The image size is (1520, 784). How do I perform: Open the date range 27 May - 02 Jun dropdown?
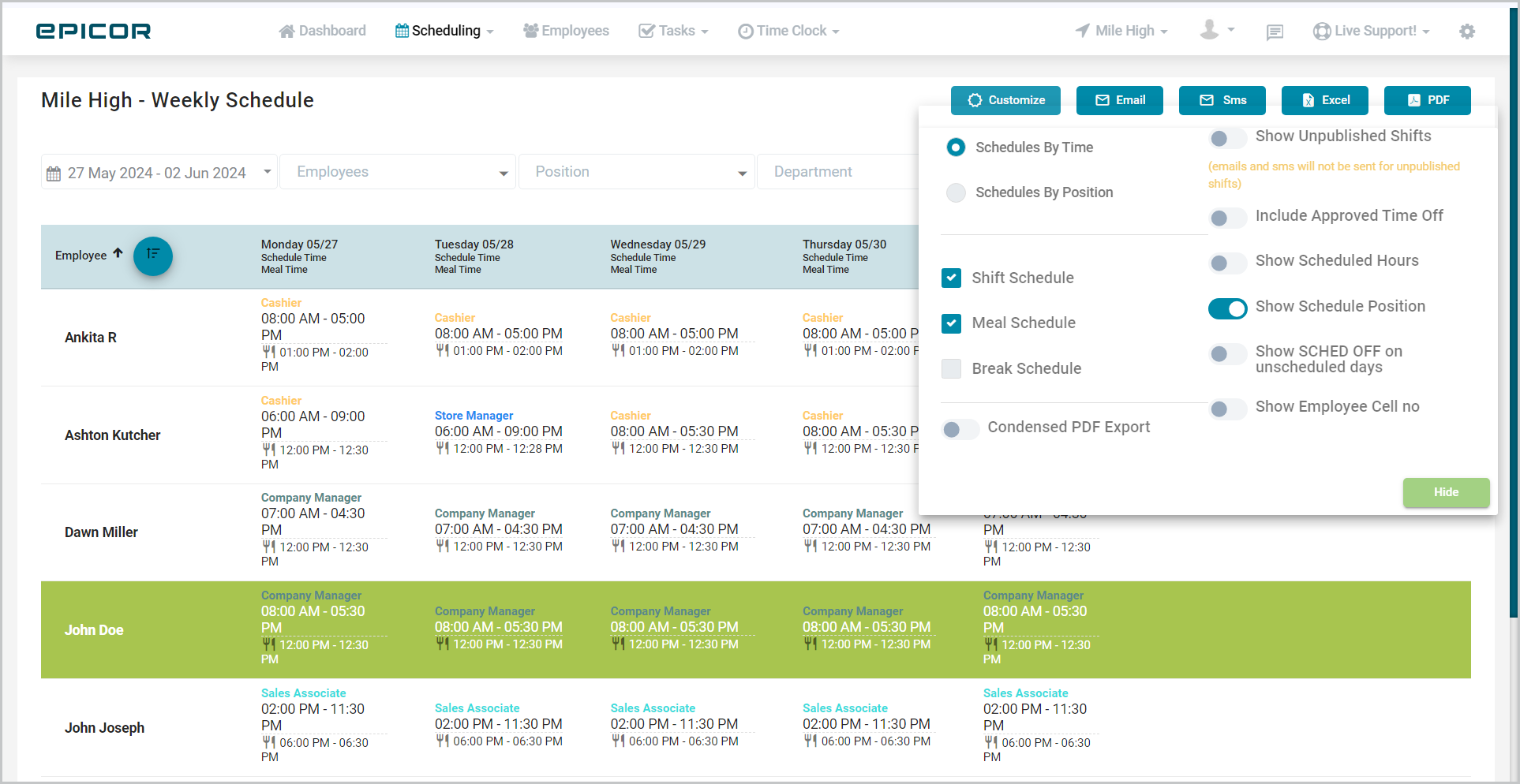pyautogui.click(x=159, y=172)
